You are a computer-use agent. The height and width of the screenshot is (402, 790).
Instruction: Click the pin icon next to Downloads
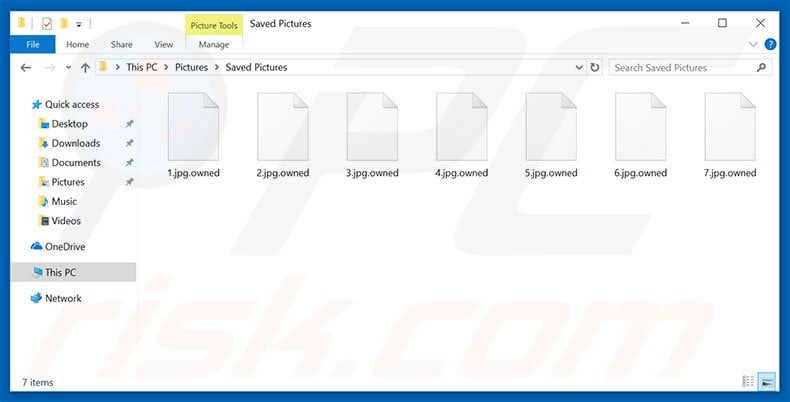point(129,143)
